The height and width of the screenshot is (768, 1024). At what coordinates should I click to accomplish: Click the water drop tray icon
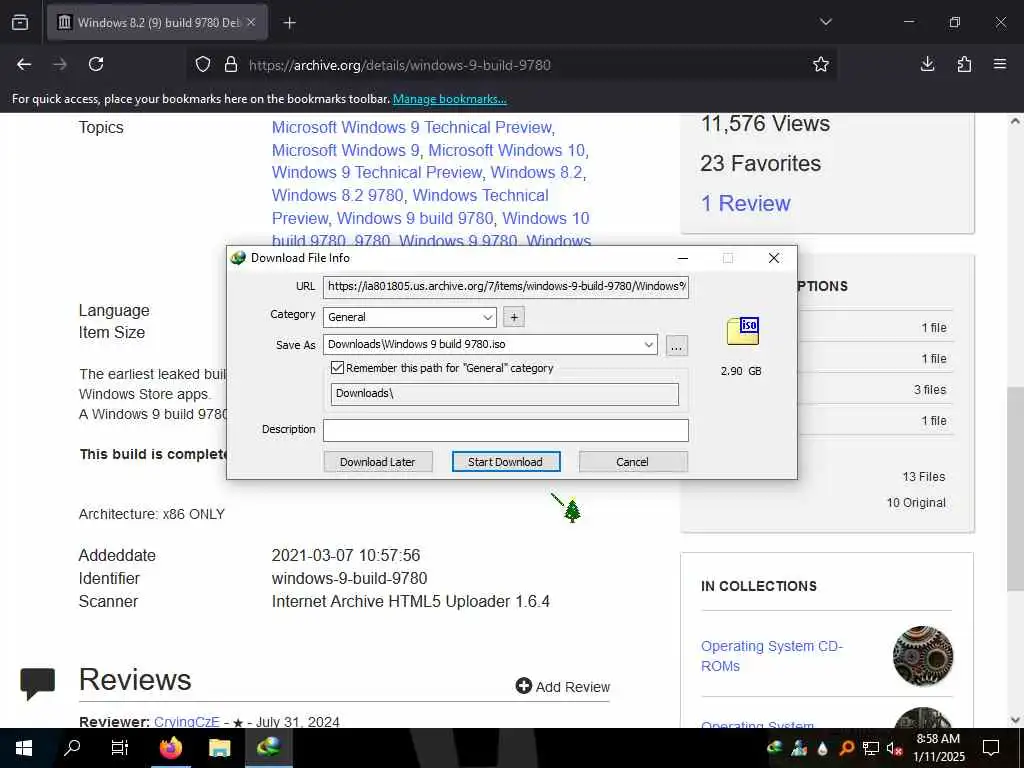tap(823, 748)
